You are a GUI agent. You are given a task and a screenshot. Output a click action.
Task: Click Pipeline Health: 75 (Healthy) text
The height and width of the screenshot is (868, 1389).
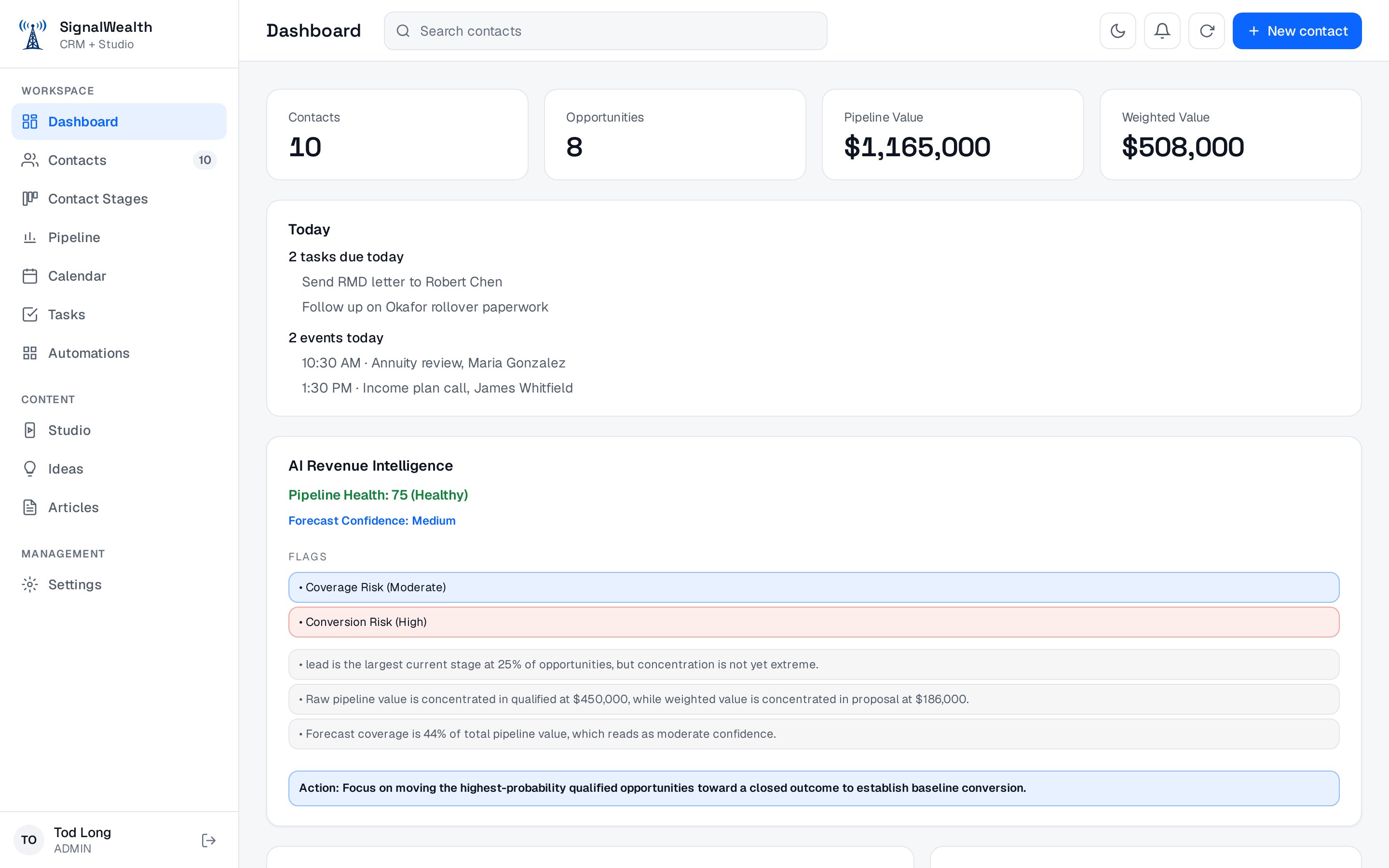[x=378, y=495]
